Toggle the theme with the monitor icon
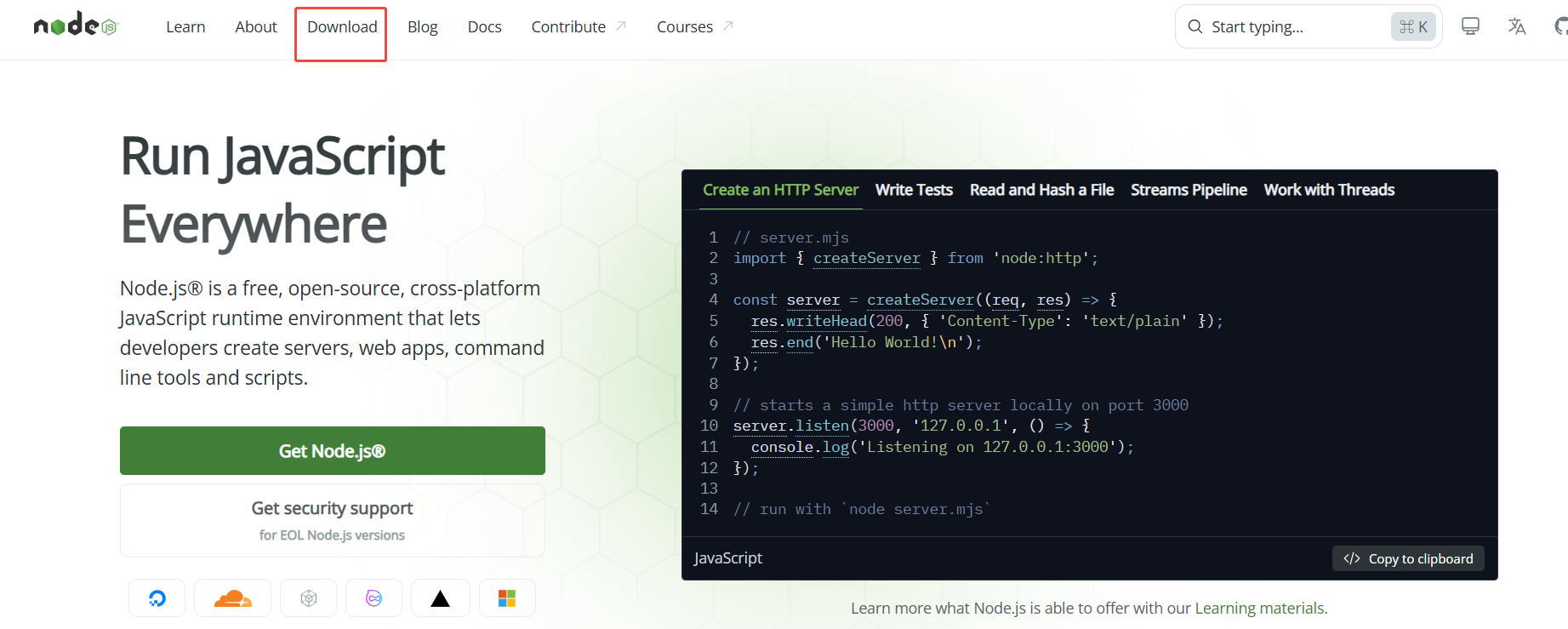Screen dimensions: 1568x629 [1470, 26]
